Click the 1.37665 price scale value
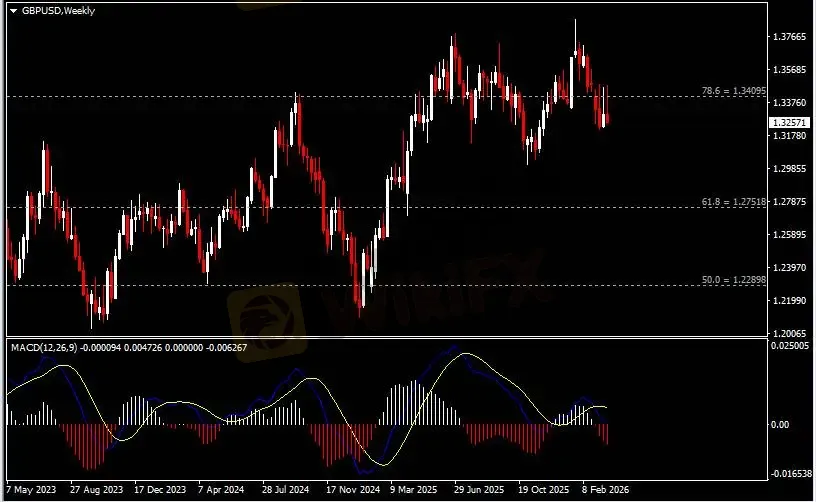The height and width of the screenshot is (502, 816). 788,37
